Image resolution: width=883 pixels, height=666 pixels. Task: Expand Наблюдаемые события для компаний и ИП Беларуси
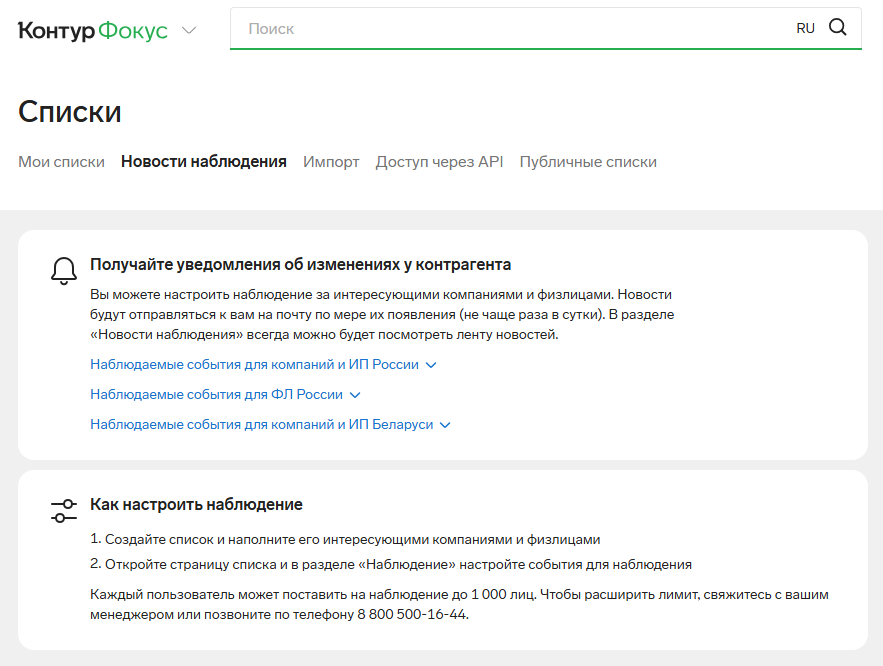[x=270, y=424]
